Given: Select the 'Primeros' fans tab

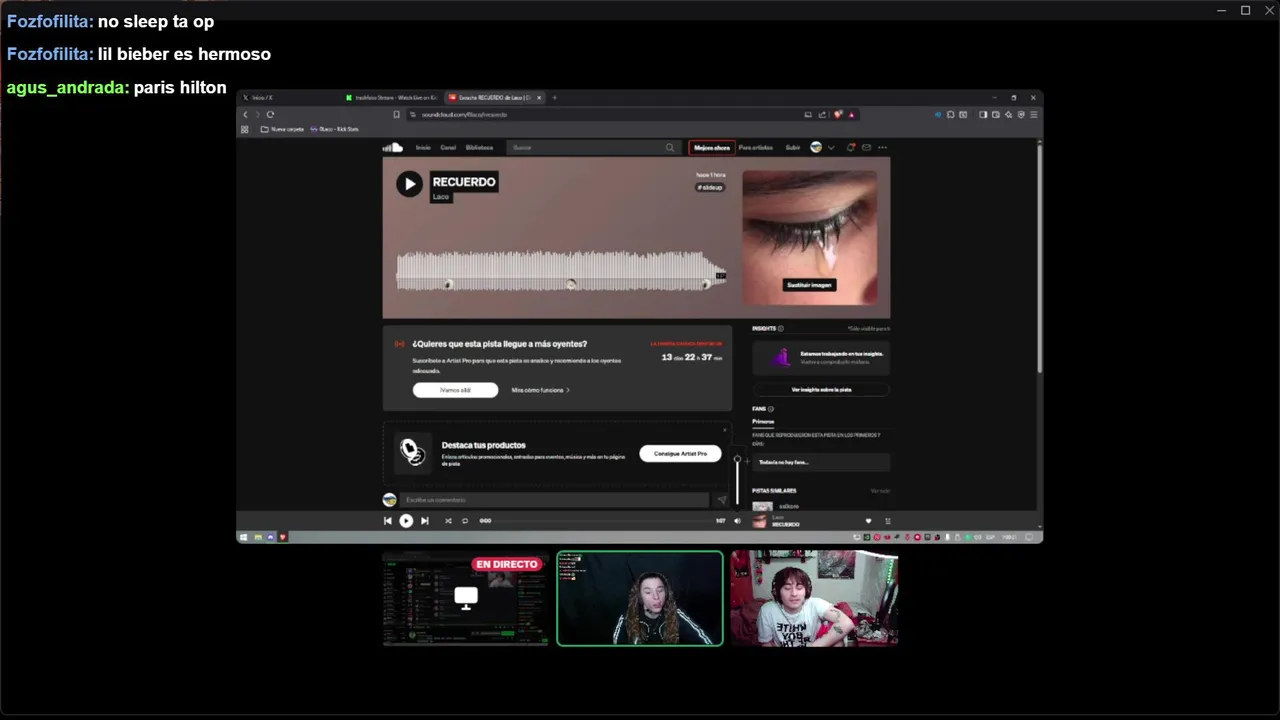Looking at the screenshot, I should click(x=763, y=422).
